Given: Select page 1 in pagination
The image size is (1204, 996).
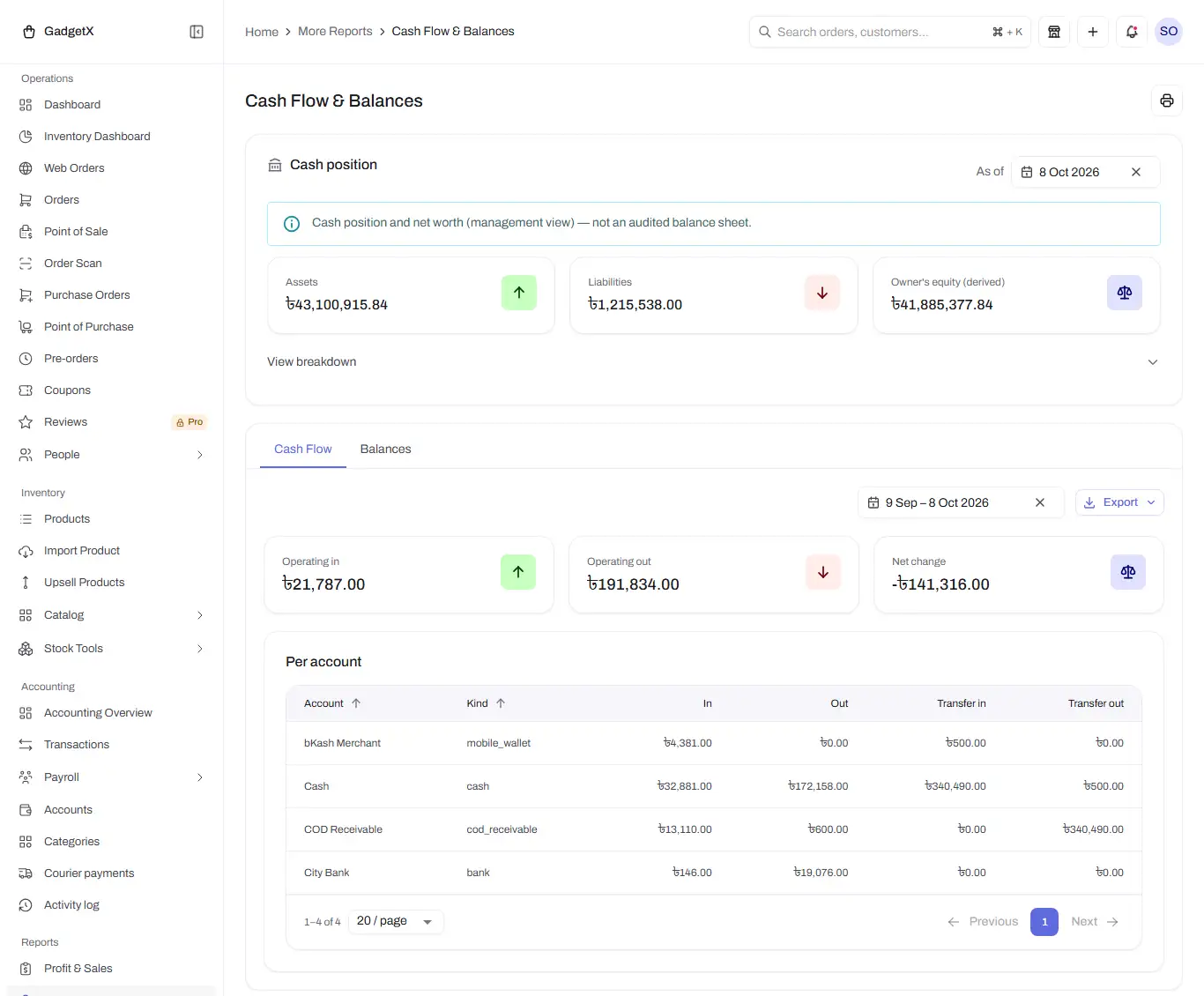Looking at the screenshot, I should (x=1044, y=922).
